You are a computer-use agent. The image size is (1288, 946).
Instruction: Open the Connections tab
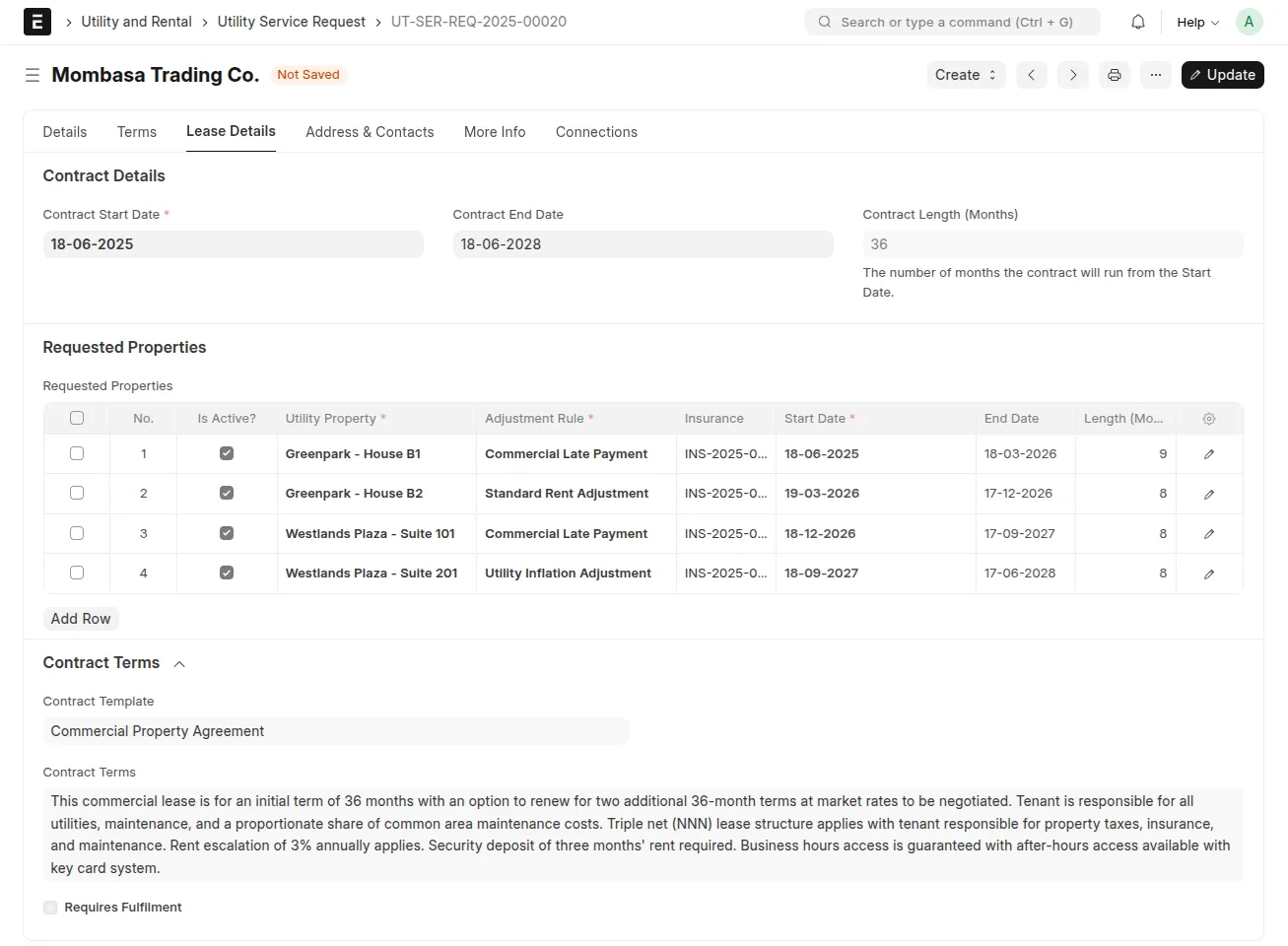tap(596, 132)
